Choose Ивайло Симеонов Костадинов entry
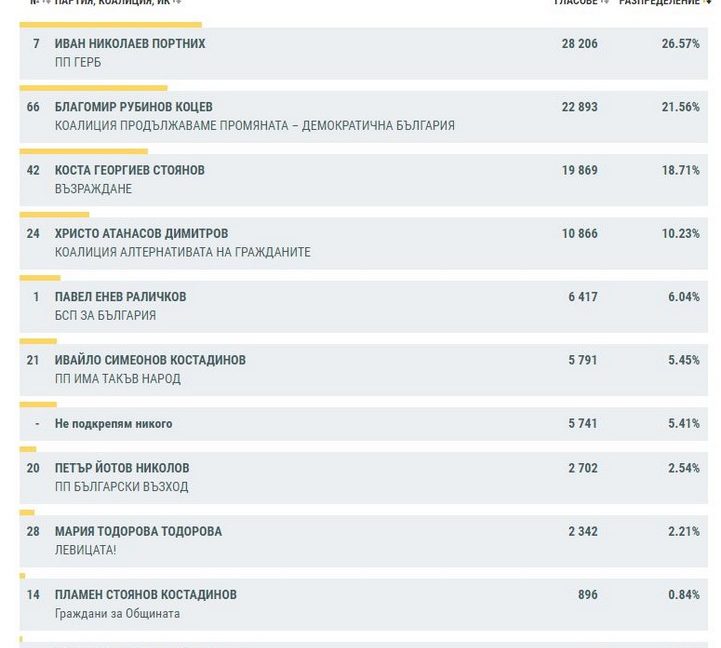 click(150, 360)
